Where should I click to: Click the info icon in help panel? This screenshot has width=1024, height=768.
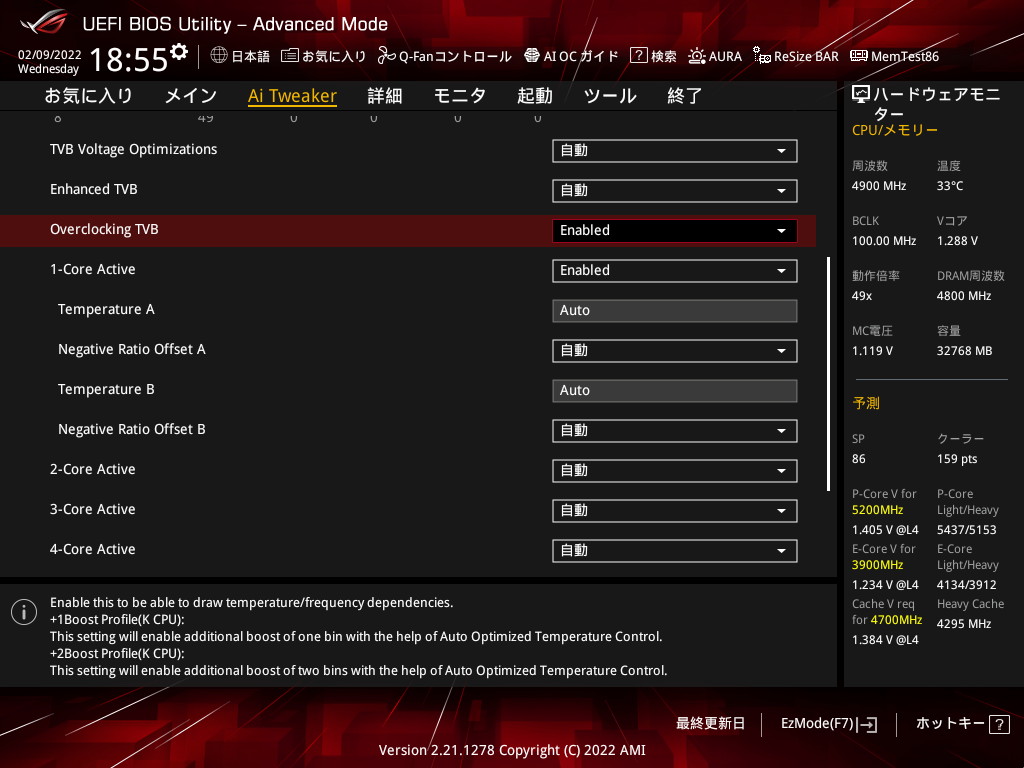click(24, 612)
